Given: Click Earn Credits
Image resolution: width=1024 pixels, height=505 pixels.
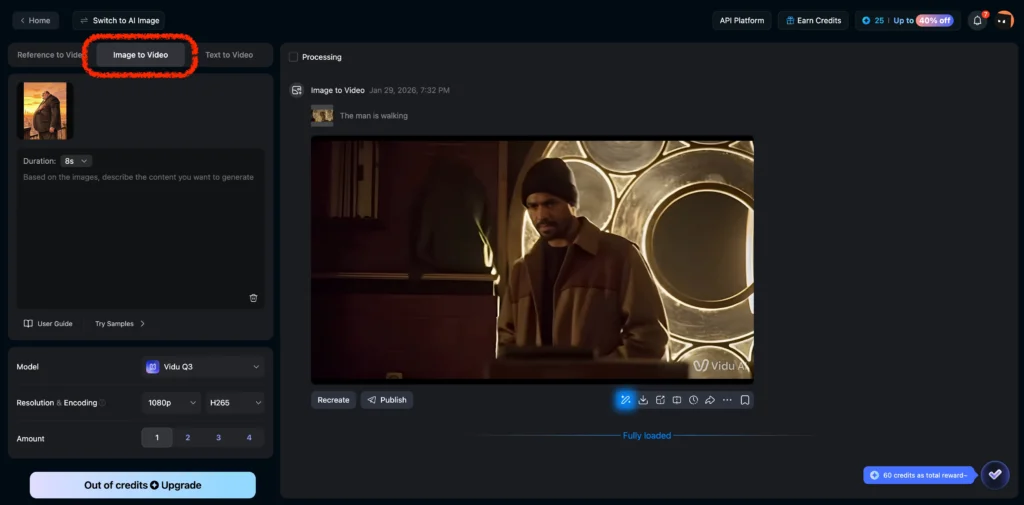Looking at the screenshot, I should click(x=813, y=20).
